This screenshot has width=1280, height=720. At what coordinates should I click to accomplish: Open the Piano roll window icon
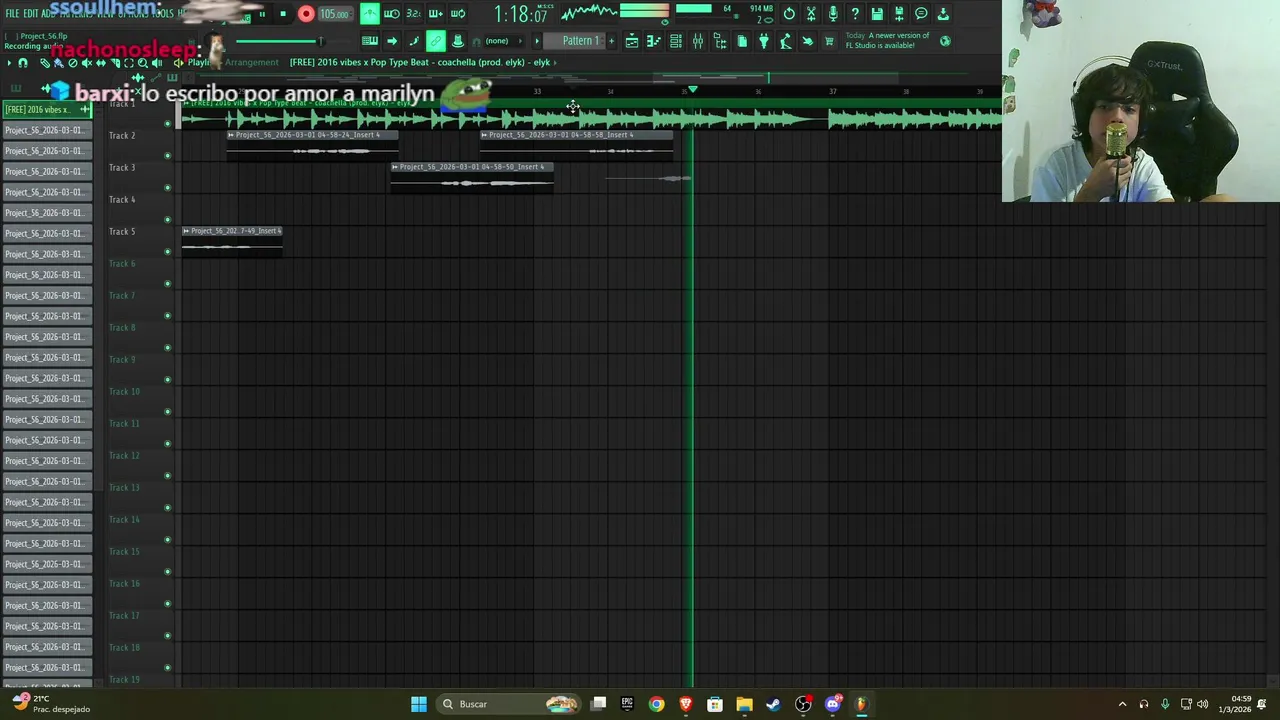pyautogui.click(x=654, y=41)
